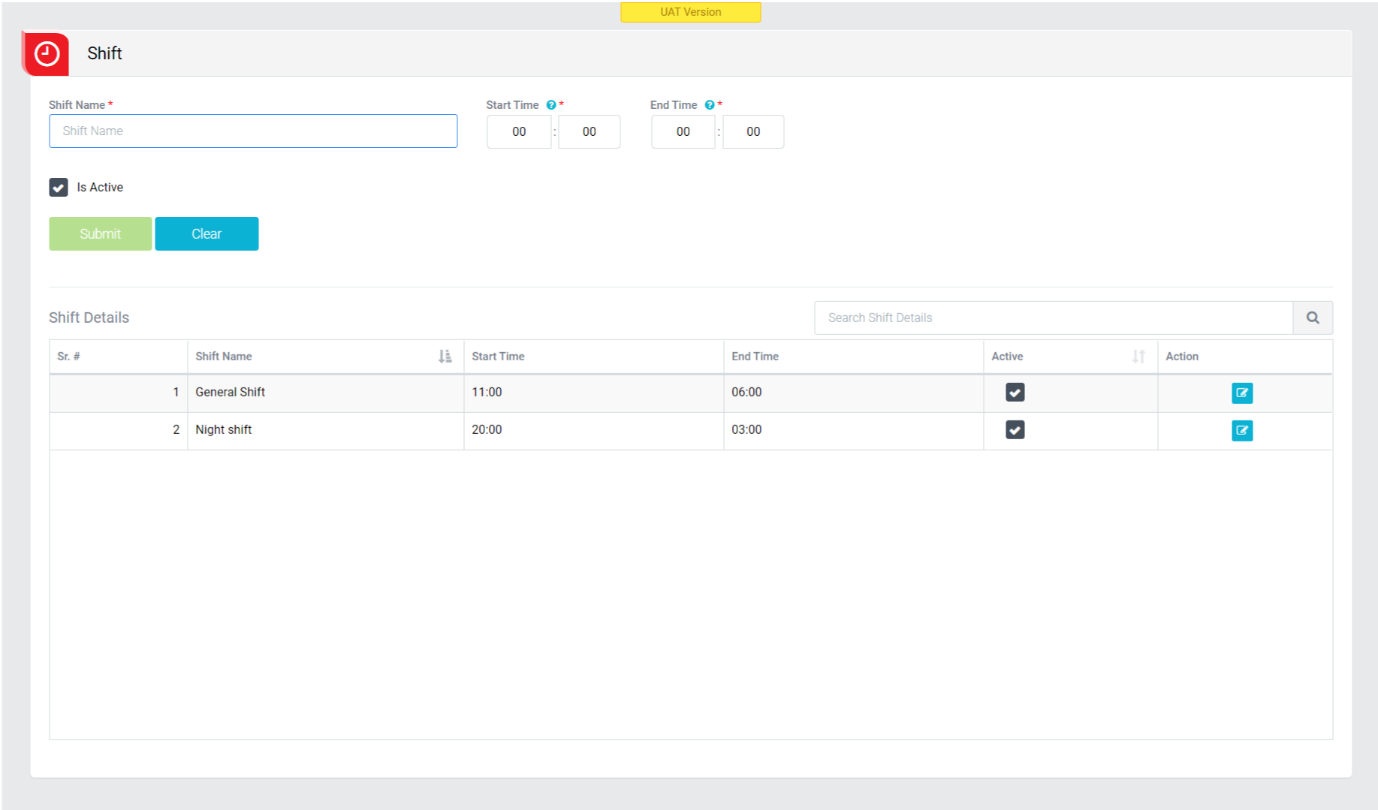Click the red clock Shift icon
Viewport: 1378px width, 810px height.
point(46,54)
